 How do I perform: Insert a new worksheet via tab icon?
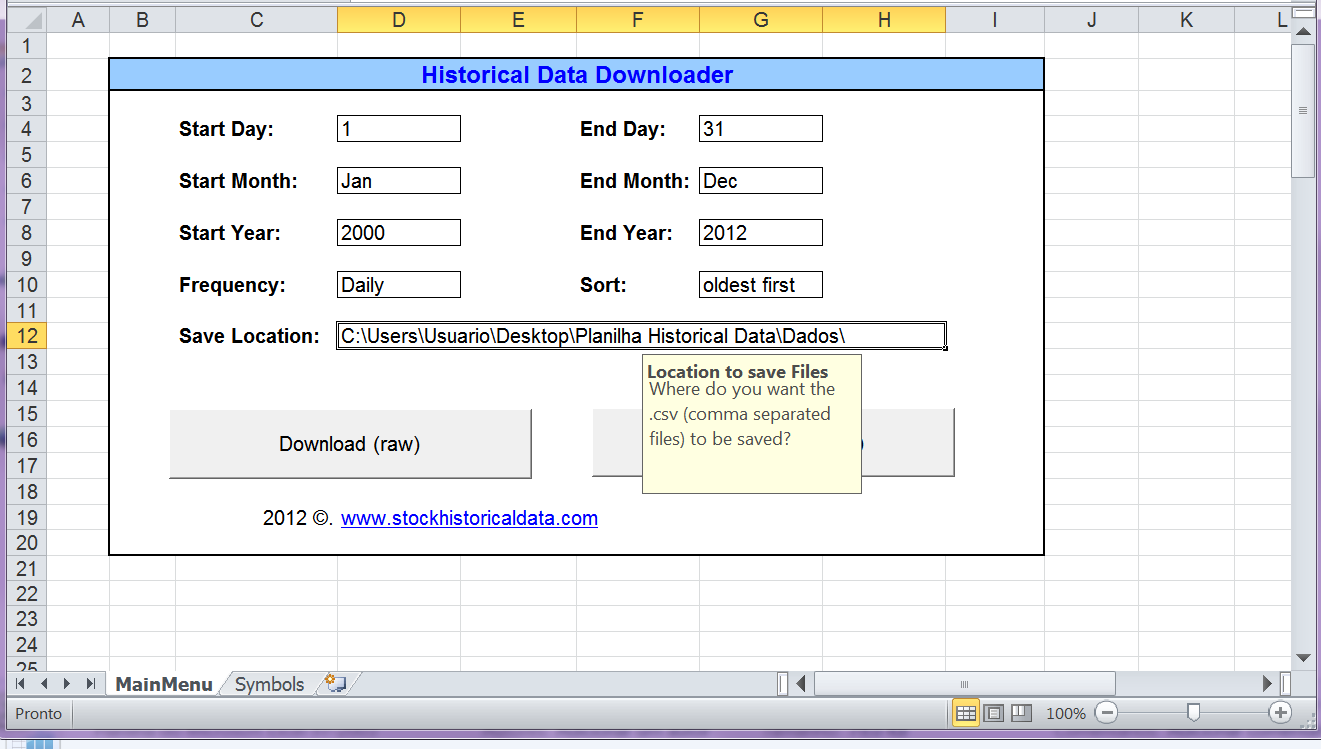tap(335, 684)
